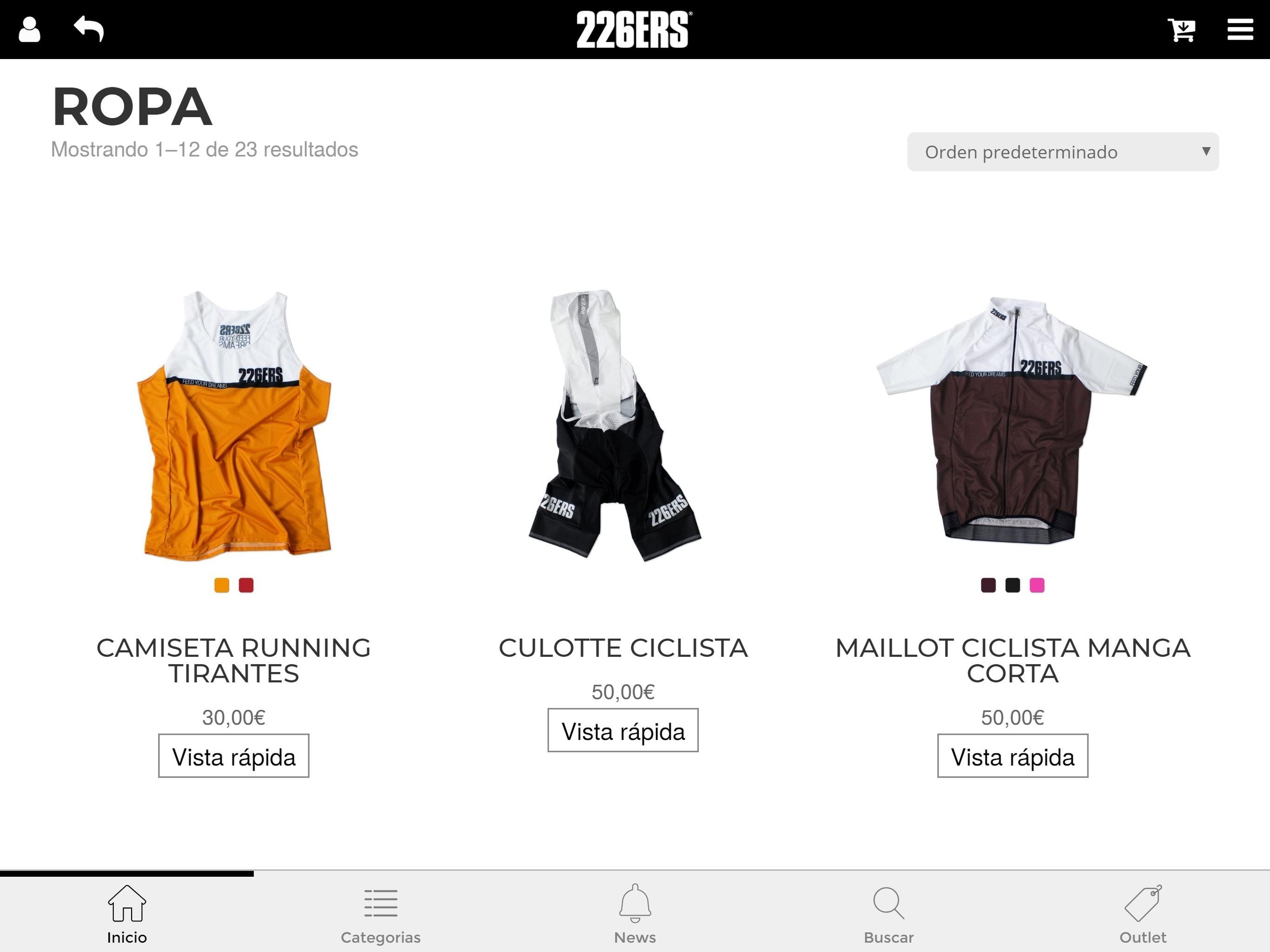Screen dimensions: 1270x952
Task: Go back with the return arrow
Action: click(x=89, y=29)
